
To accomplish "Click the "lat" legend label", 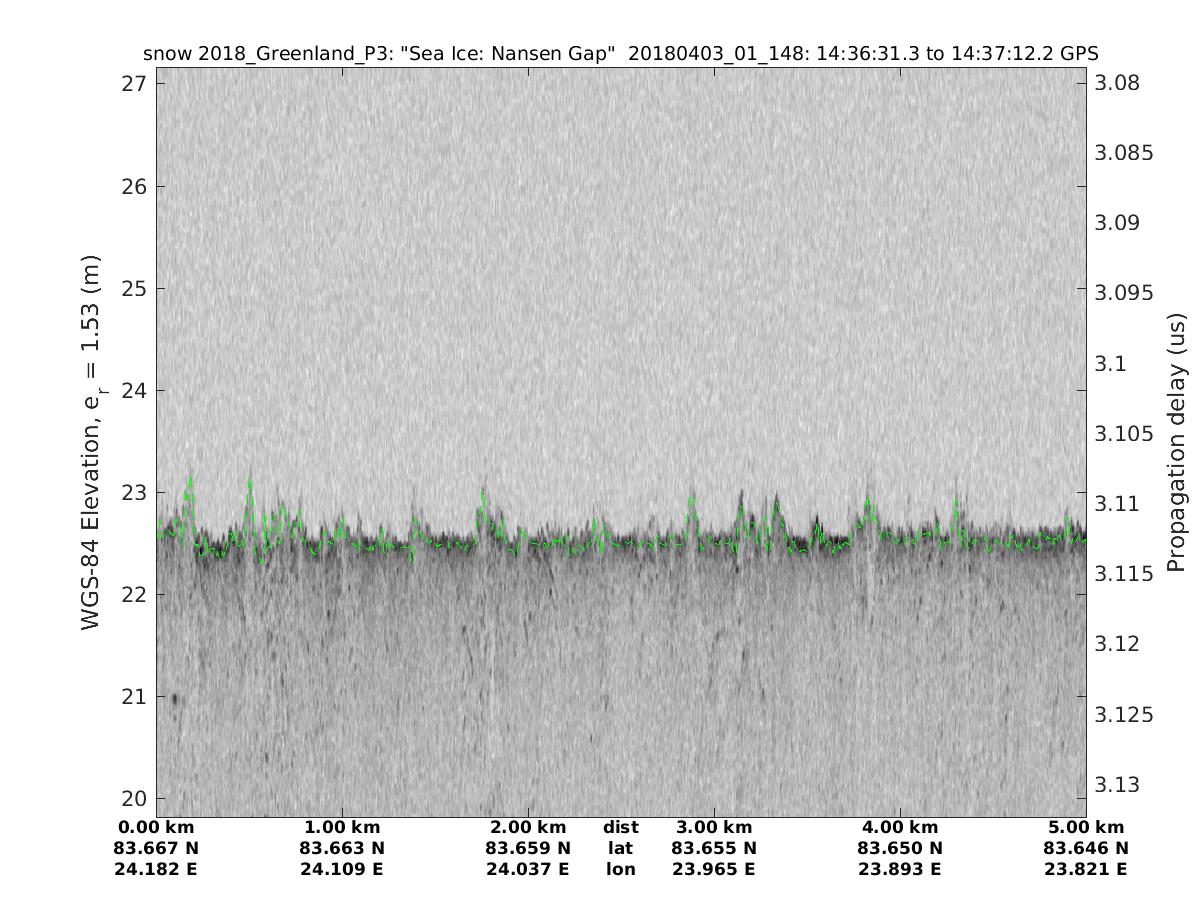I will 621,848.
